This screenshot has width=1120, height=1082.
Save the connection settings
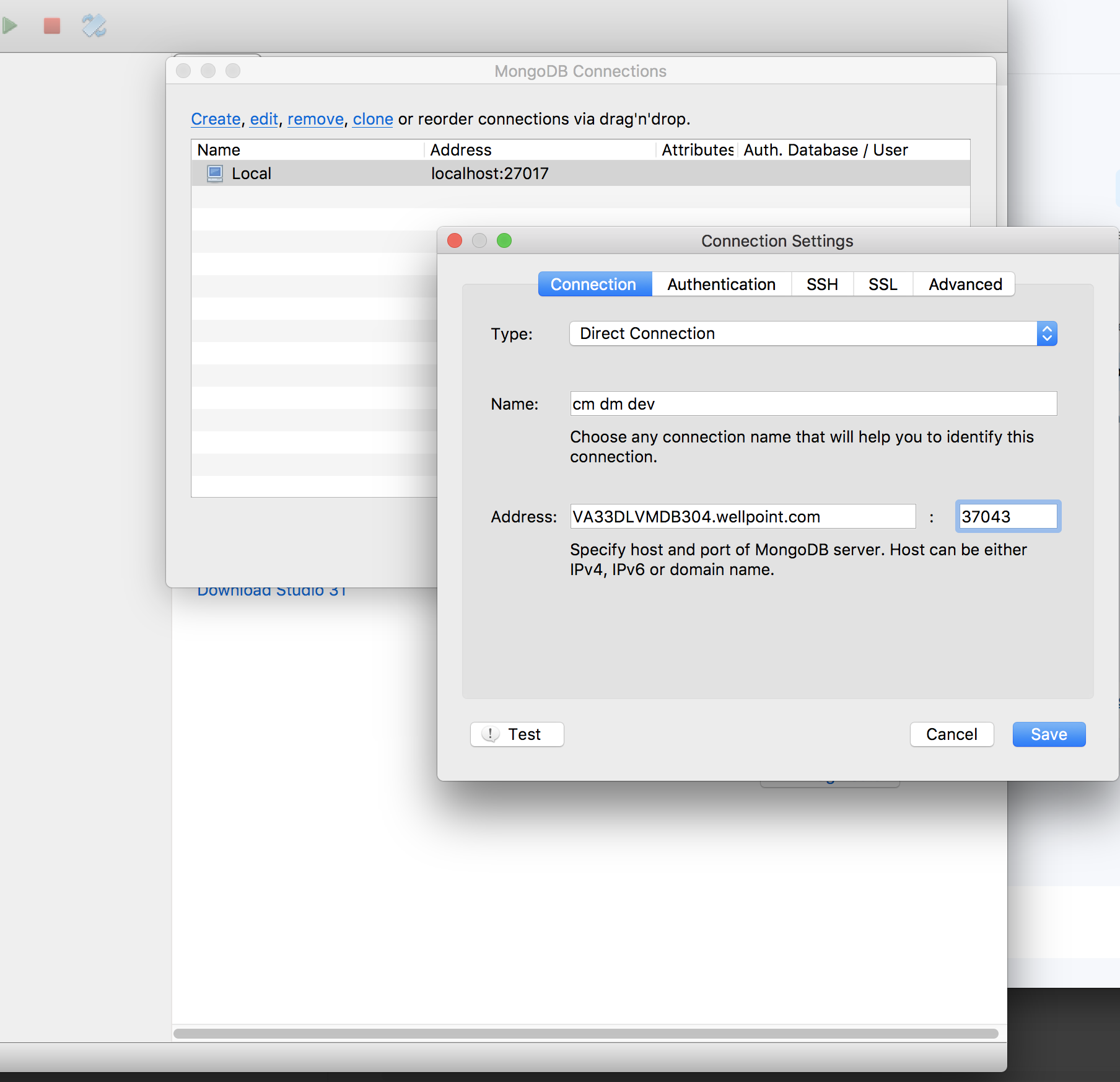(1049, 734)
